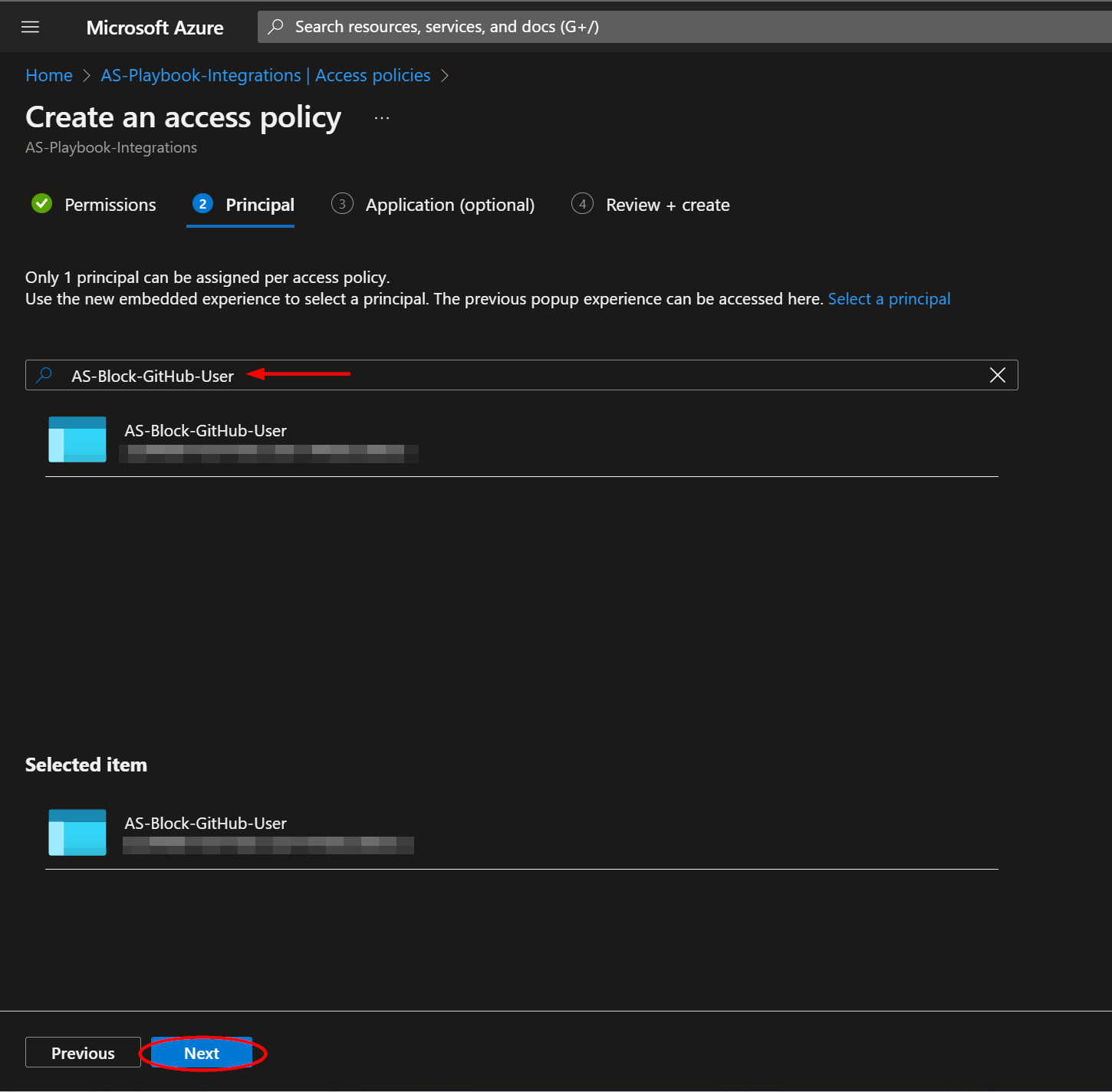Open the more options ellipsis beside title
This screenshot has width=1112, height=1092.
[x=382, y=118]
